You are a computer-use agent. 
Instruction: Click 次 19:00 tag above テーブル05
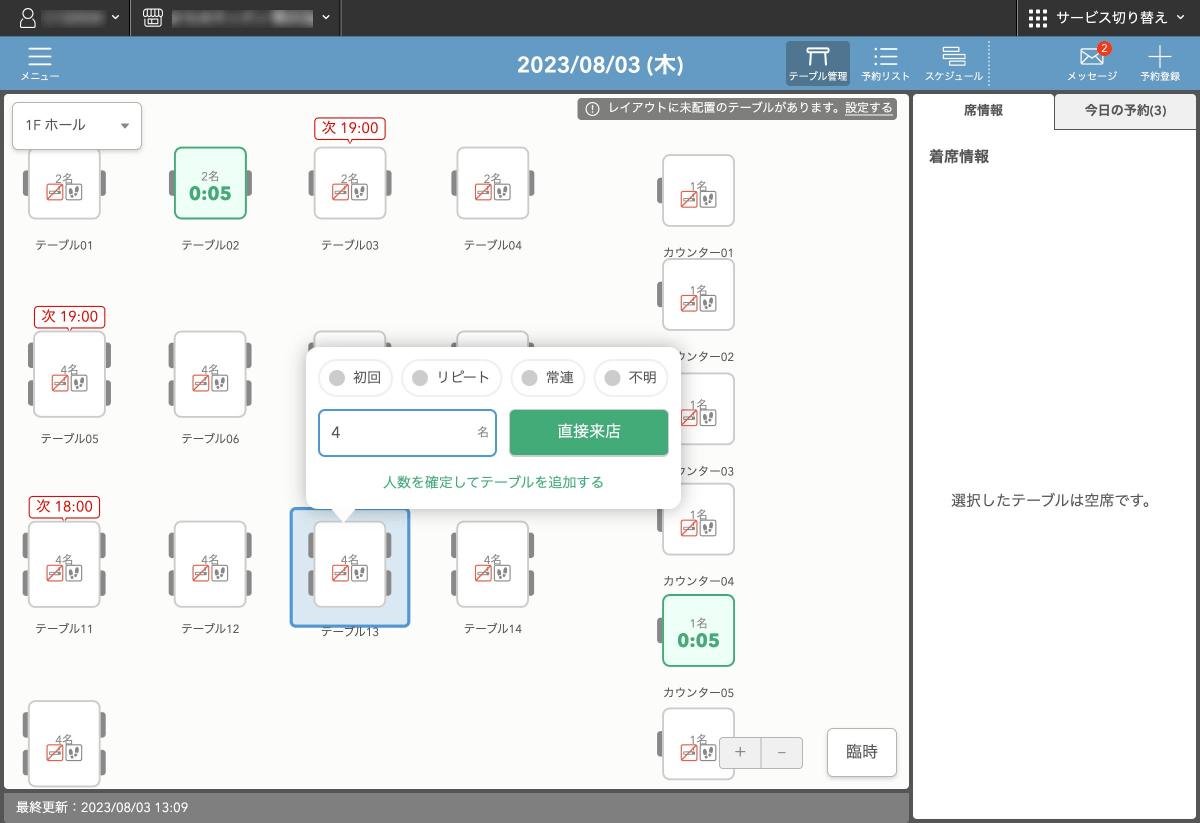[x=69, y=316]
